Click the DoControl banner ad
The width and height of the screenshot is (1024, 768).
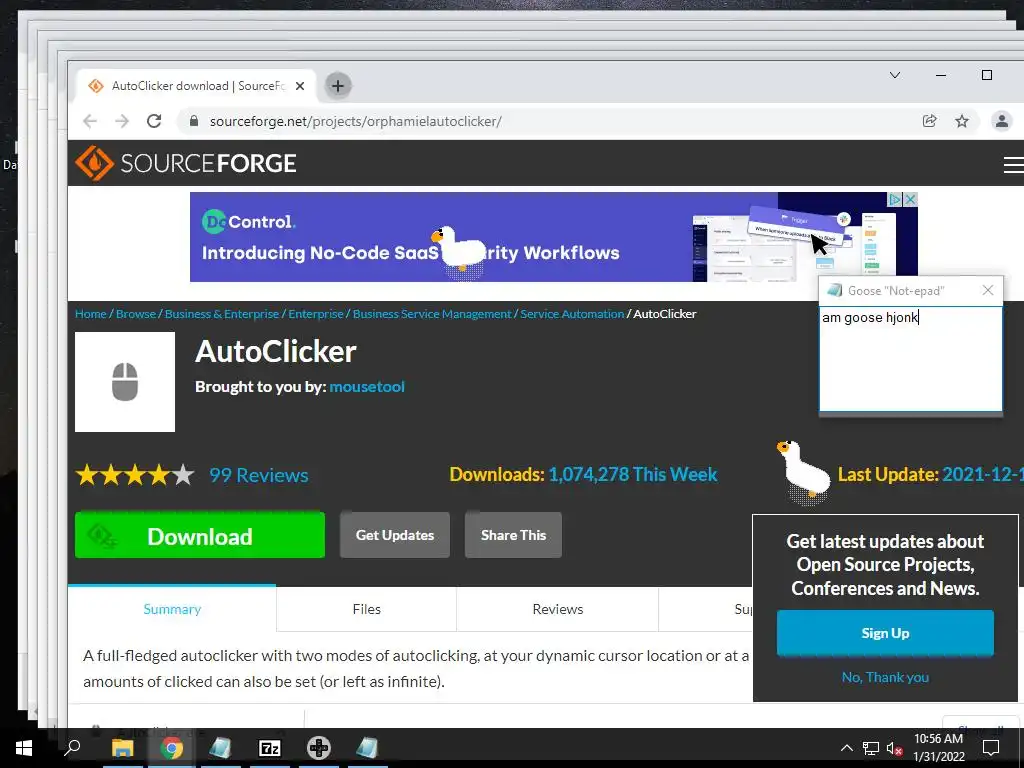(x=554, y=237)
